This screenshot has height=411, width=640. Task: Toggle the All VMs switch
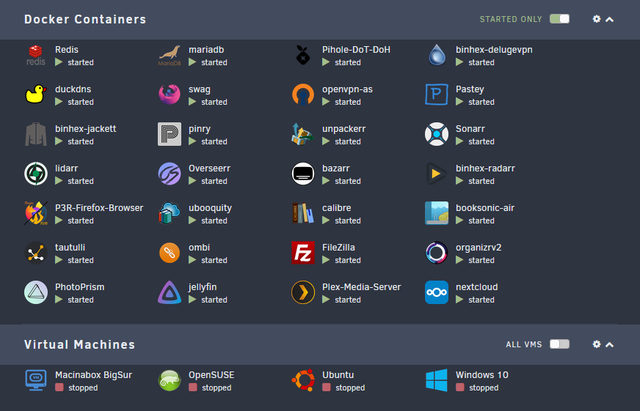pos(559,344)
